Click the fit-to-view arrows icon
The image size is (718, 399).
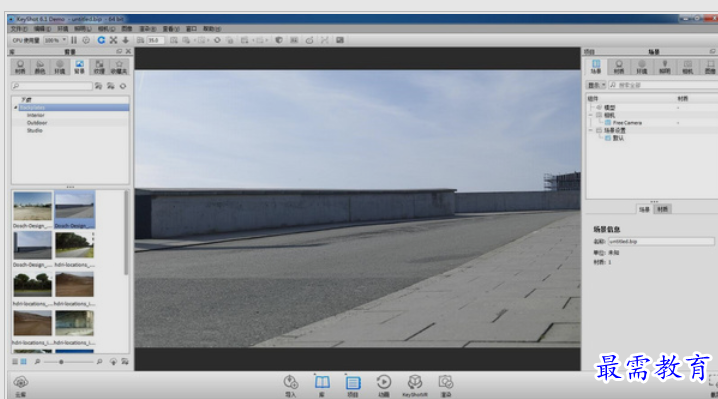pyautogui.click(x=113, y=40)
